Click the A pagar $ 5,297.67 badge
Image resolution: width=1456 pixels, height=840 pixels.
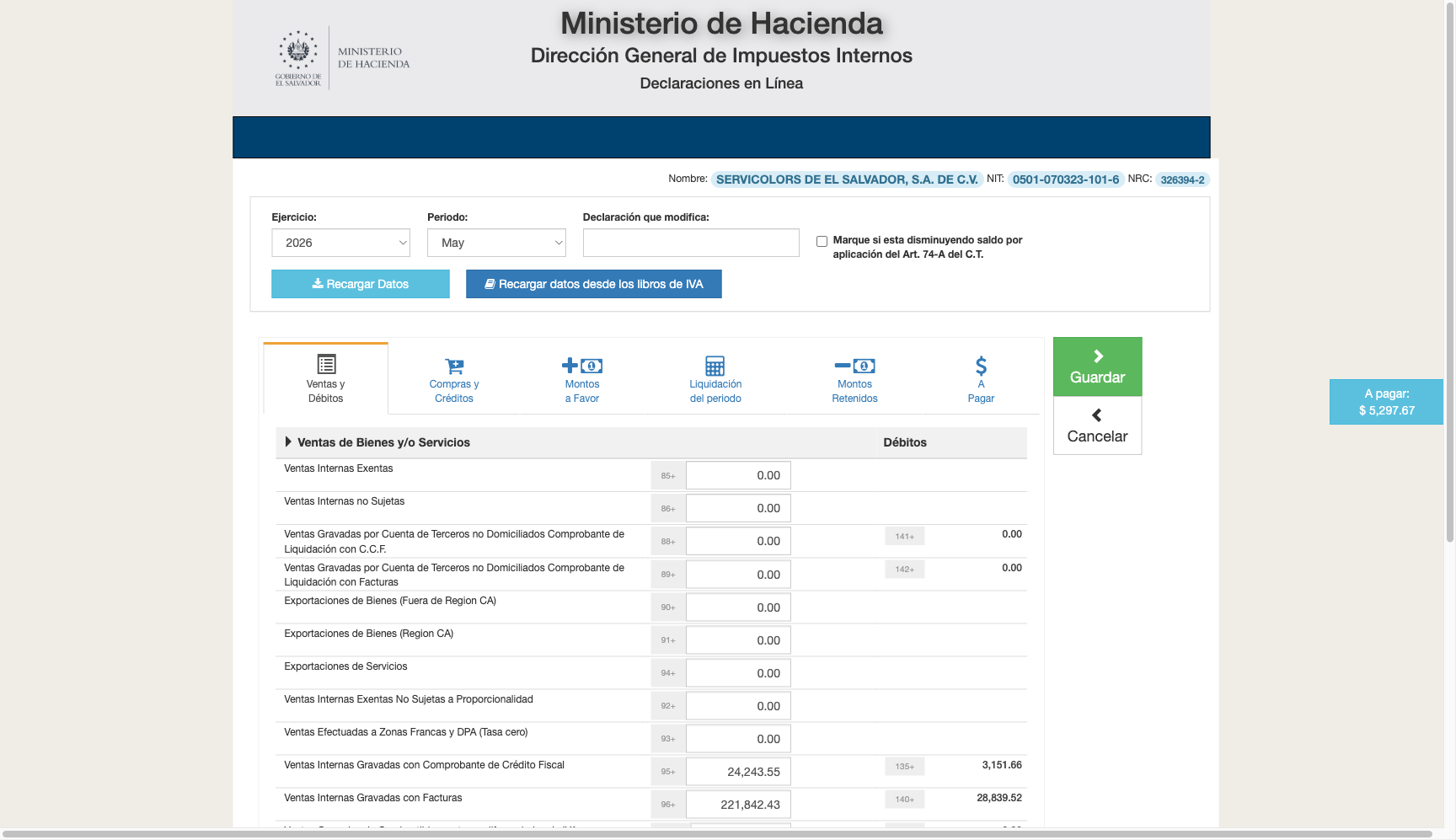1386,402
